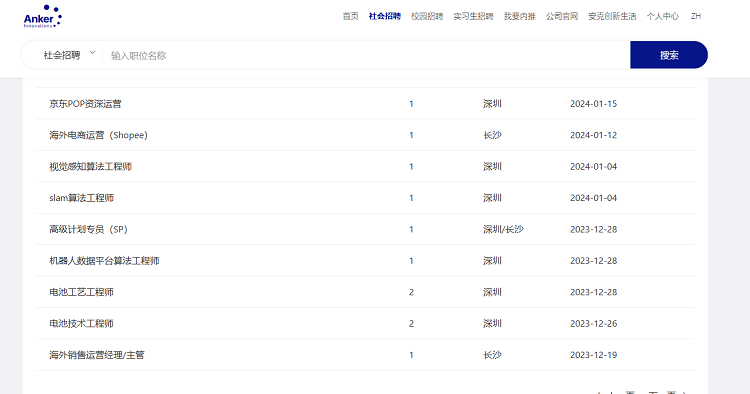Image resolution: width=750 pixels, height=394 pixels.
Task: Expand the 社会招聘 search type dropdown
Action: click(x=69, y=55)
